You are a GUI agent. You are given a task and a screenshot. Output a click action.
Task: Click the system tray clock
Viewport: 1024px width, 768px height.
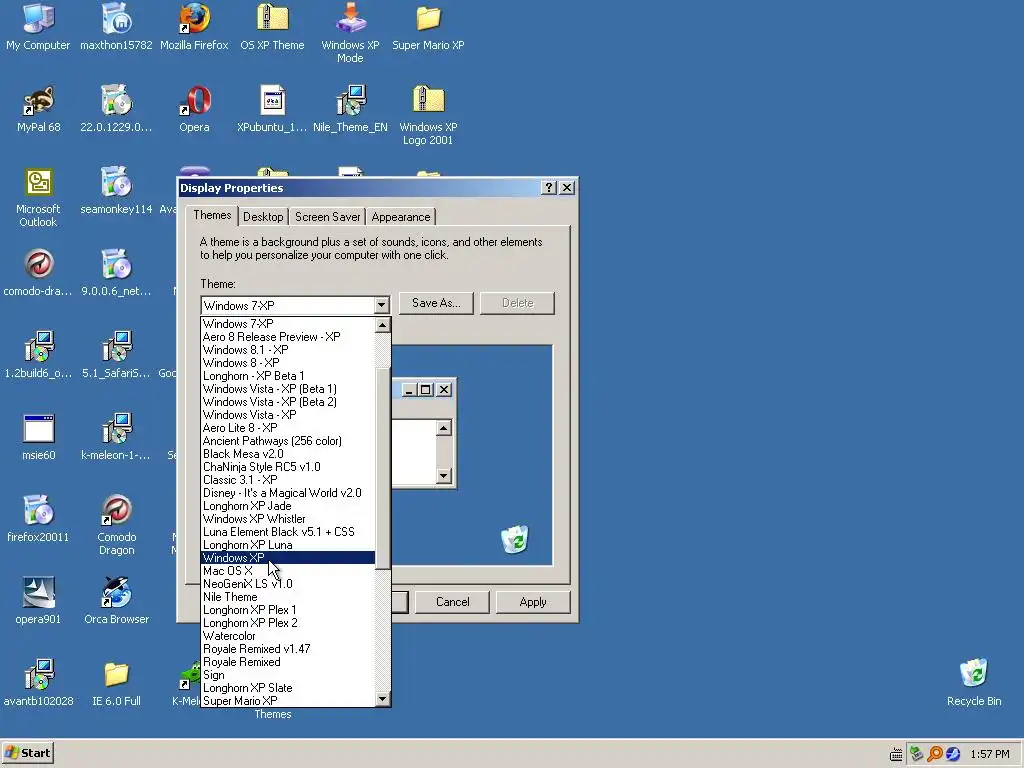(x=990, y=754)
